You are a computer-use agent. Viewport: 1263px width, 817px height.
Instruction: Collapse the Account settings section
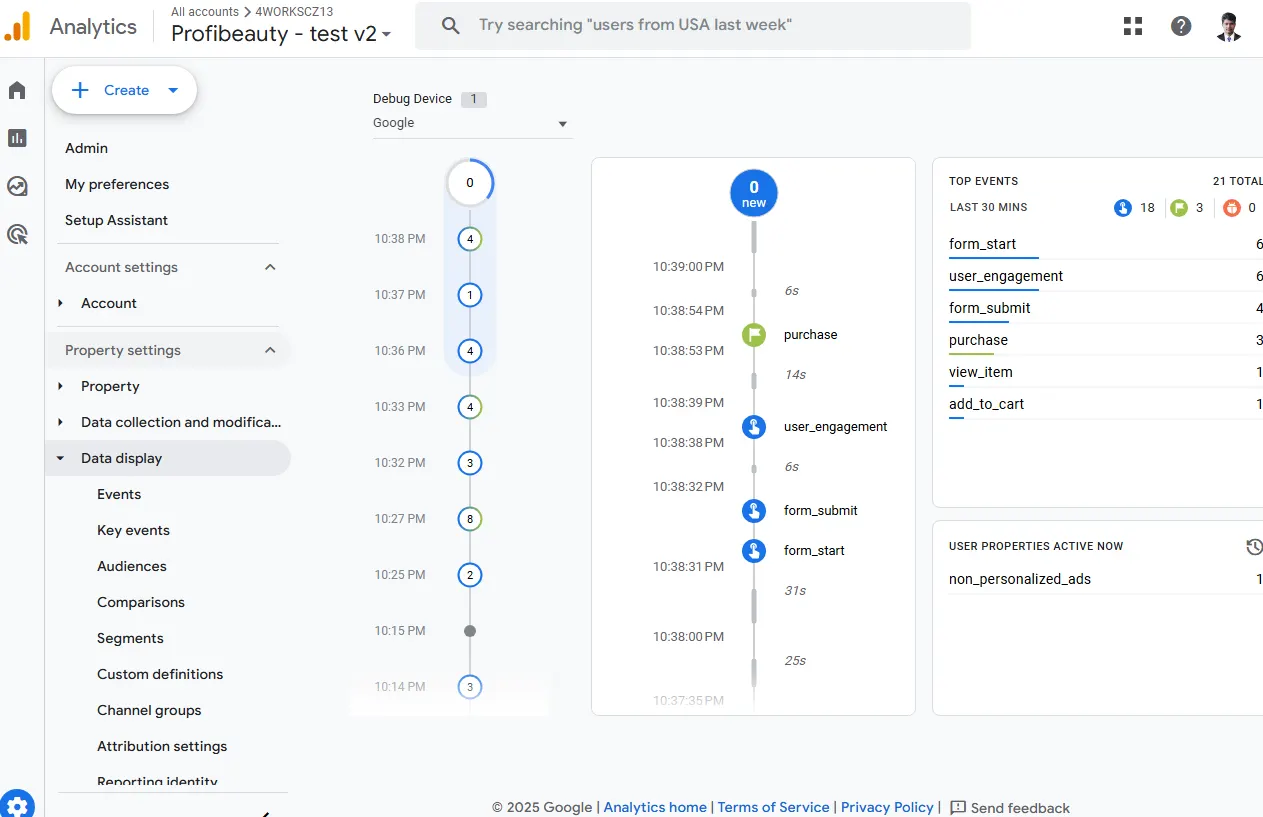(x=270, y=267)
